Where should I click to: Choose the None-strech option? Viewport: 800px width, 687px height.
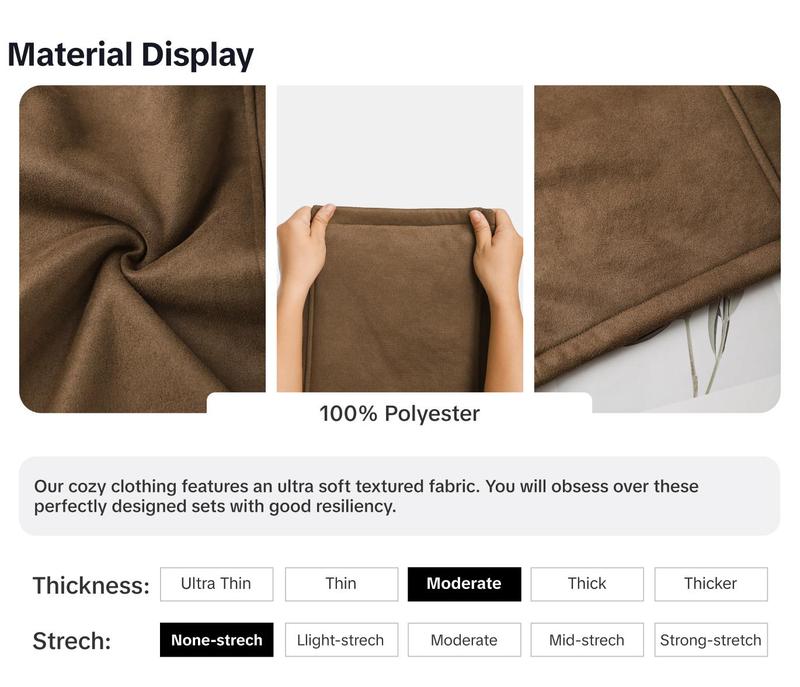216,640
